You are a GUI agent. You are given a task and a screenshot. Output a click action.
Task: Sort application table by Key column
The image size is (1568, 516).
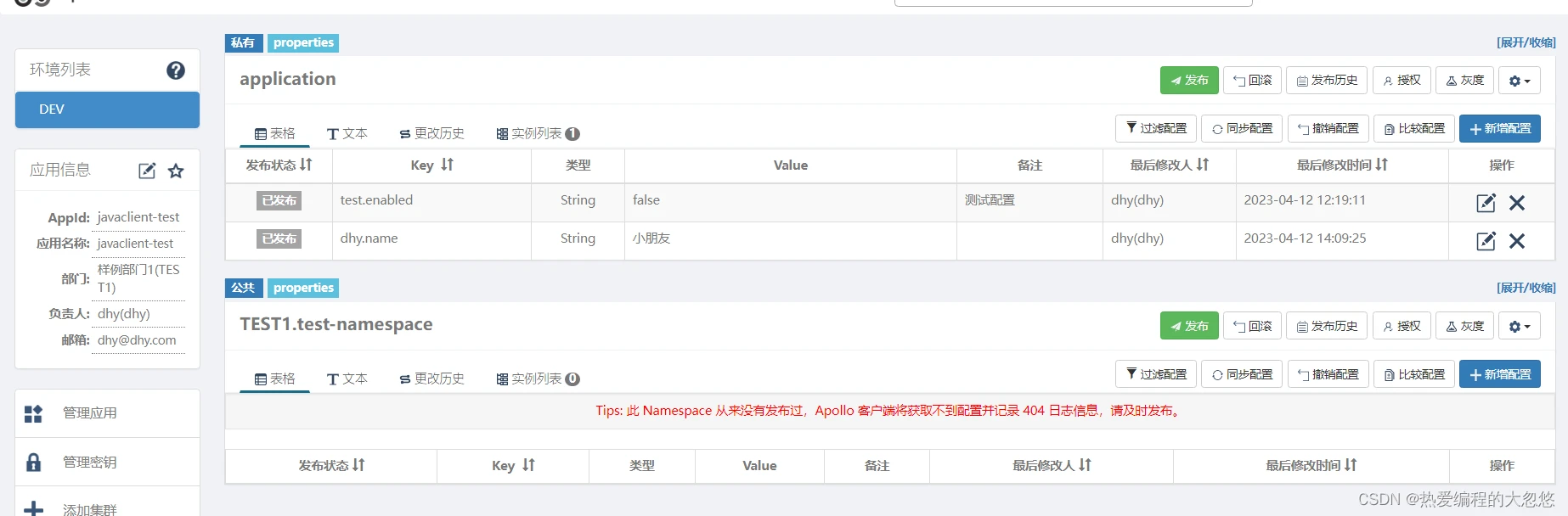(432, 165)
